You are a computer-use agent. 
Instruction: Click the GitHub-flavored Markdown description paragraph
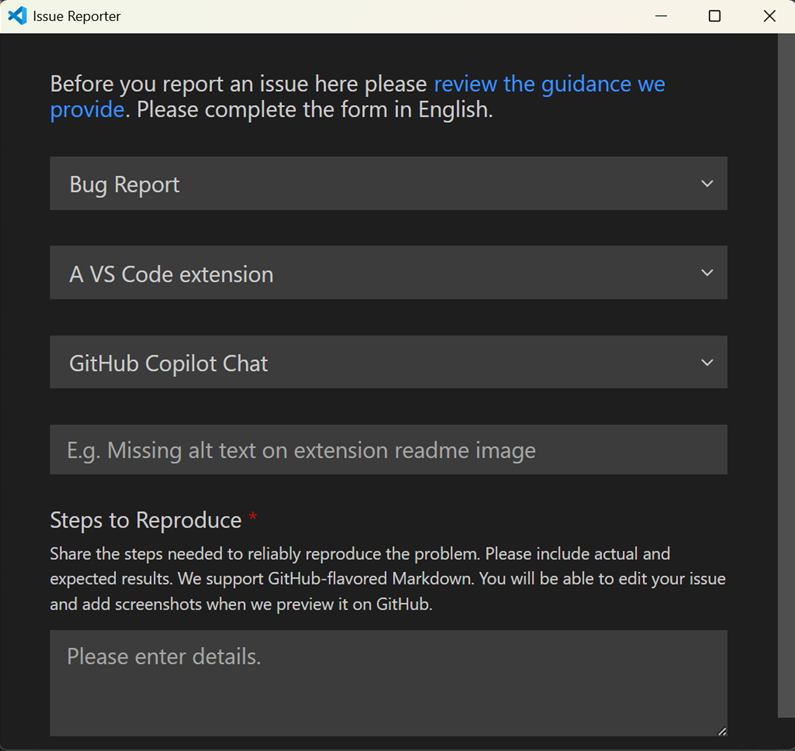tap(388, 579)
